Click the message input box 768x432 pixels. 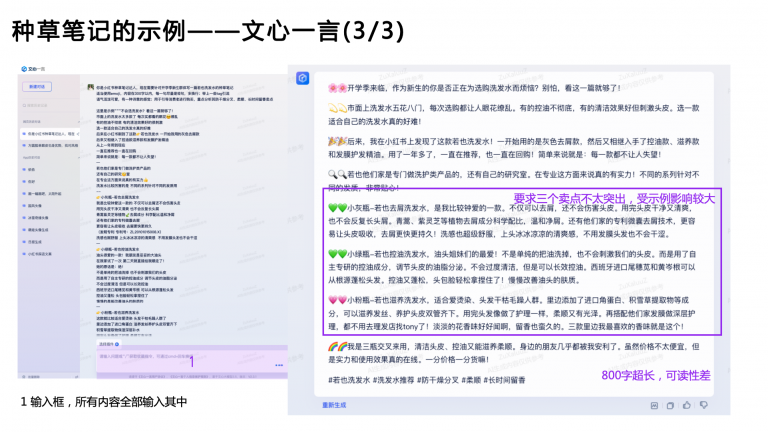click(x=192, y=361)
